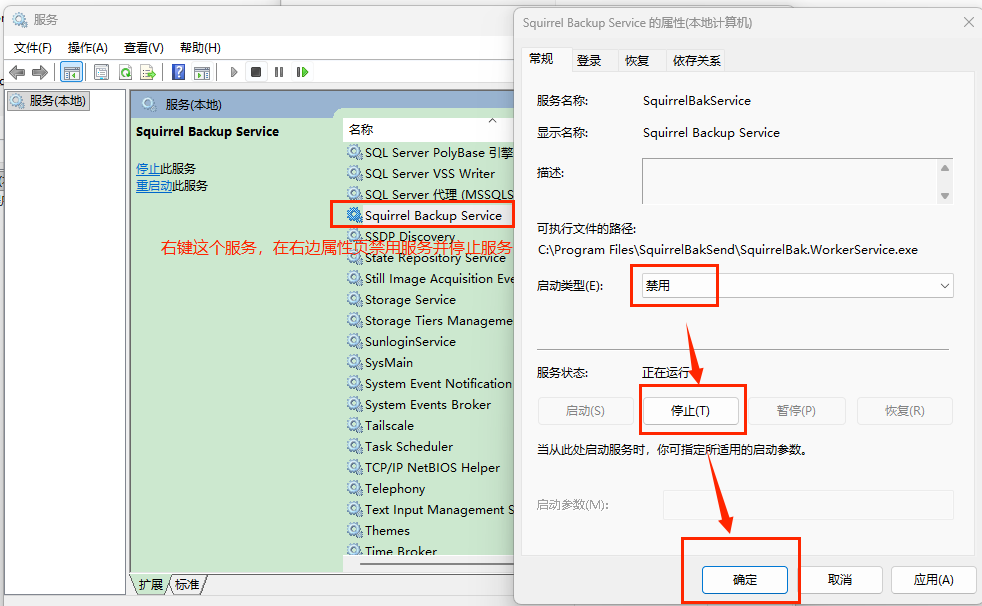Restart the service using the restart icon
Screen dimensions: 982x606
[x=303, y=71]
